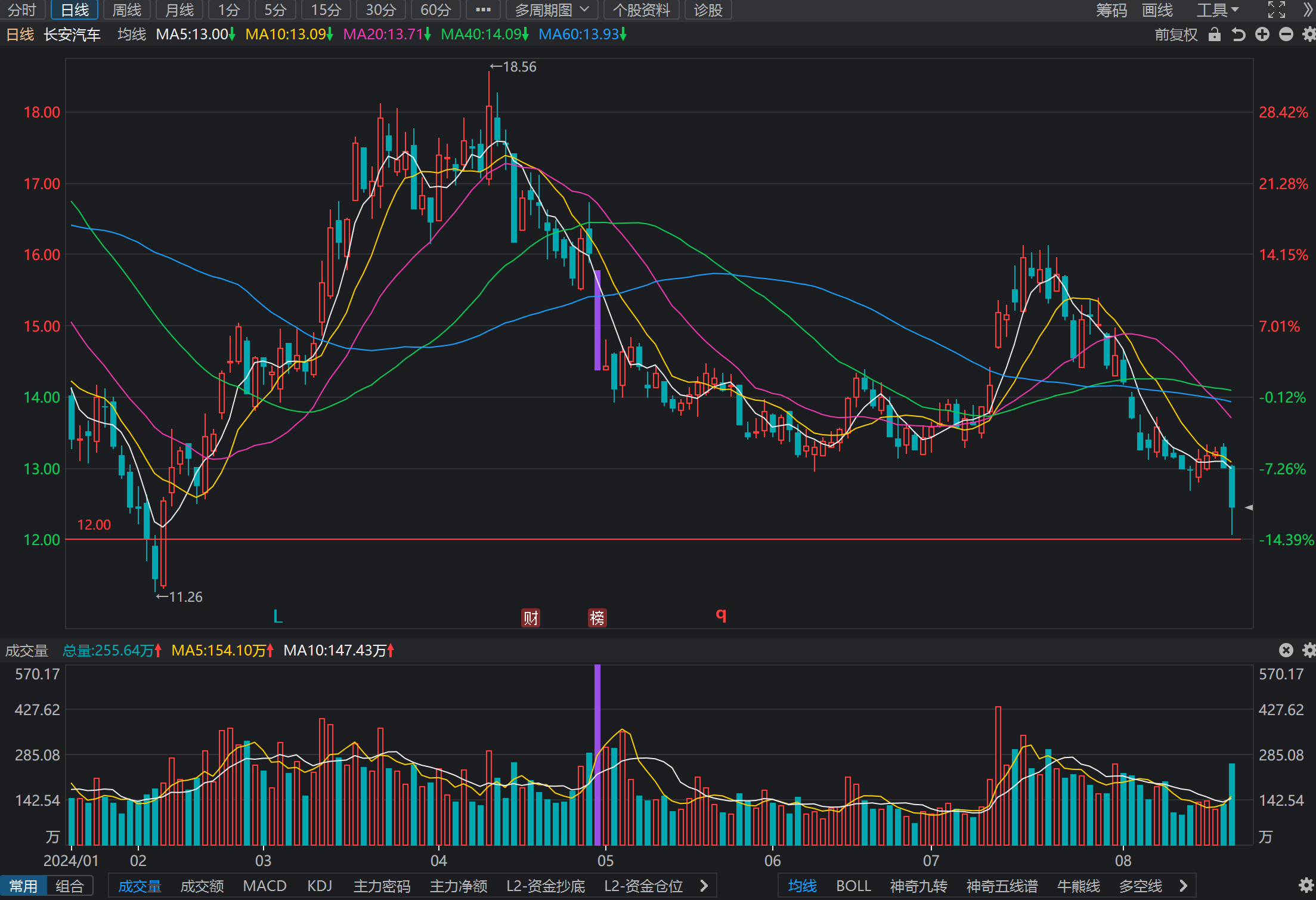This screenshot has height=900, width=1316.
Task: Select L2-资金抄底 indicator
Action: 546,886
